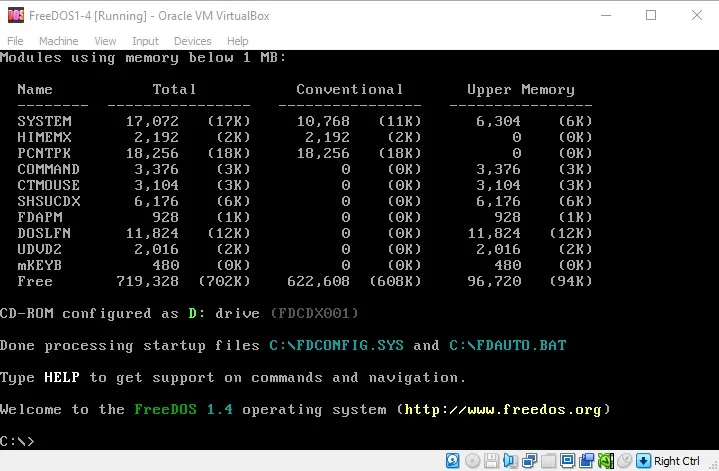Open the Devices menu
The height and width of the screenshot is (471, 719).
(x=193, y=41)
